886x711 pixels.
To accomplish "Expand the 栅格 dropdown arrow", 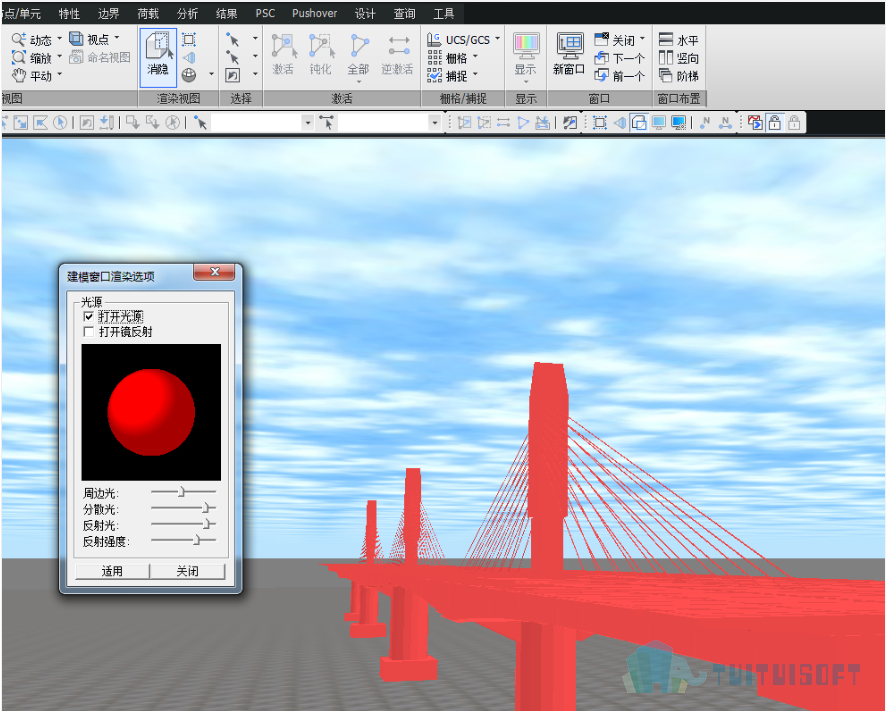I will (x=475, y=57).
